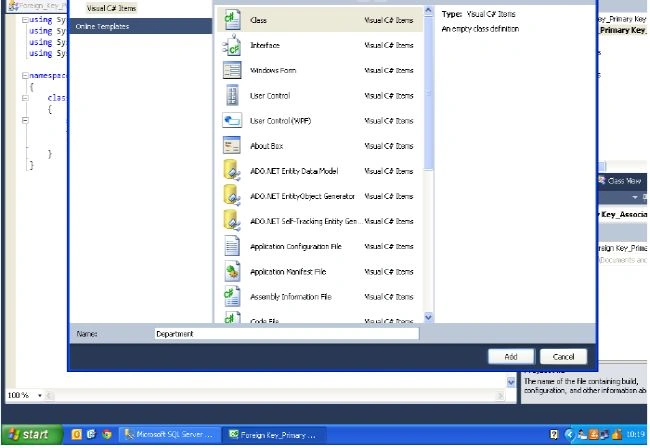Click the Name input field
The width and height of the screenshot is (650, 448).
286,334
